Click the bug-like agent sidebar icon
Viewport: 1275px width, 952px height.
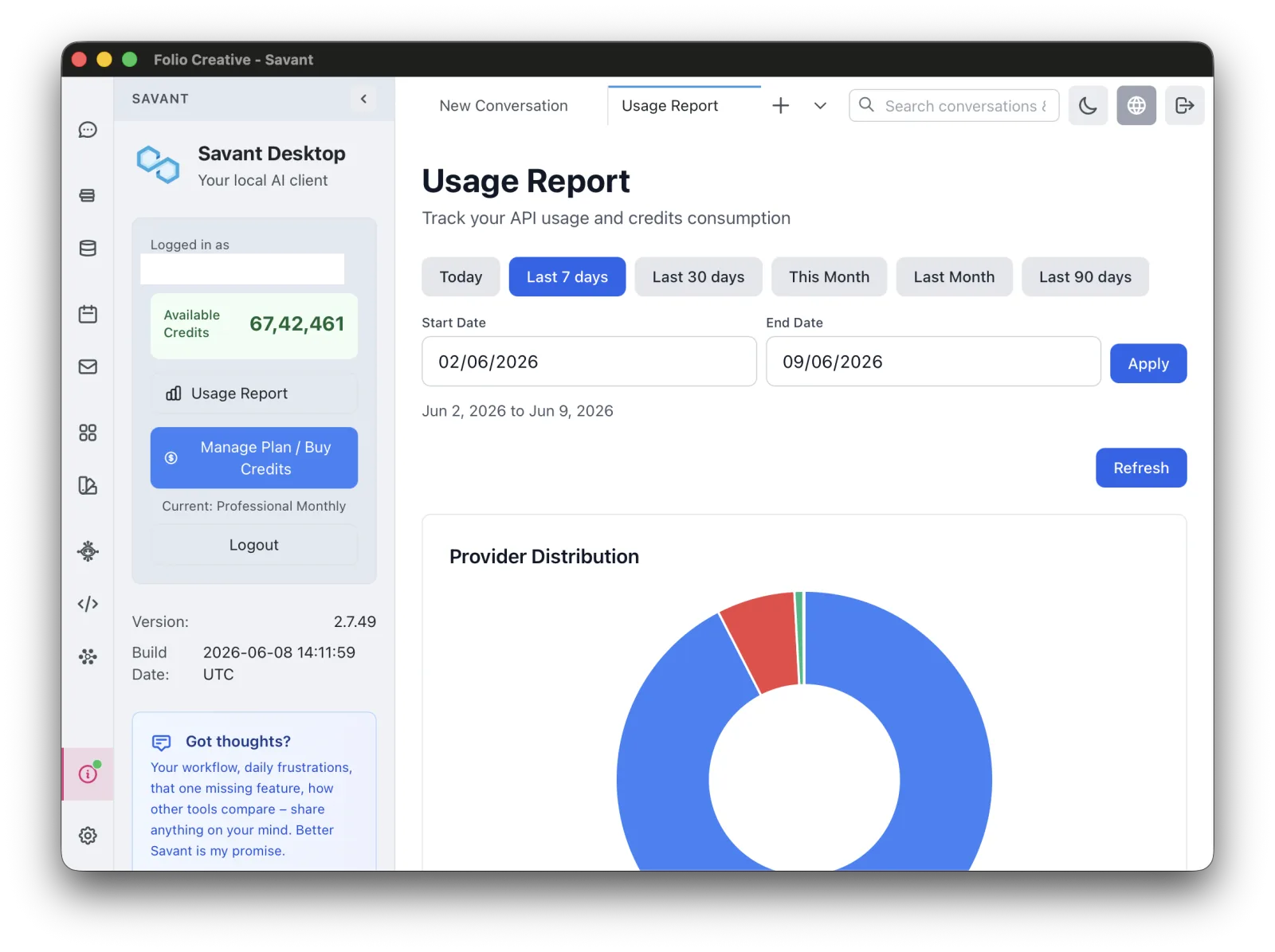click(x=88, y=551)
